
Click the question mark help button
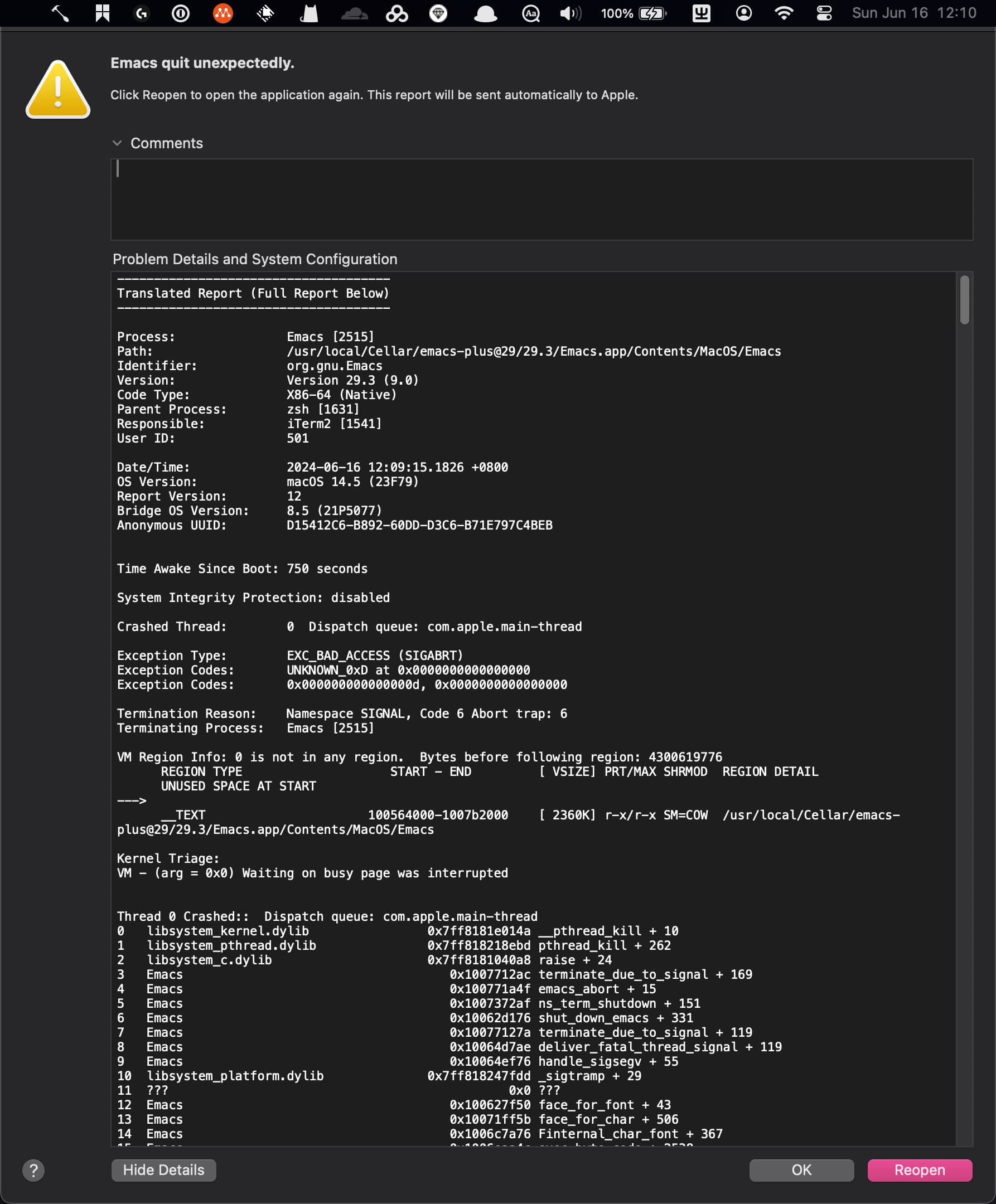pos(33,1170)
